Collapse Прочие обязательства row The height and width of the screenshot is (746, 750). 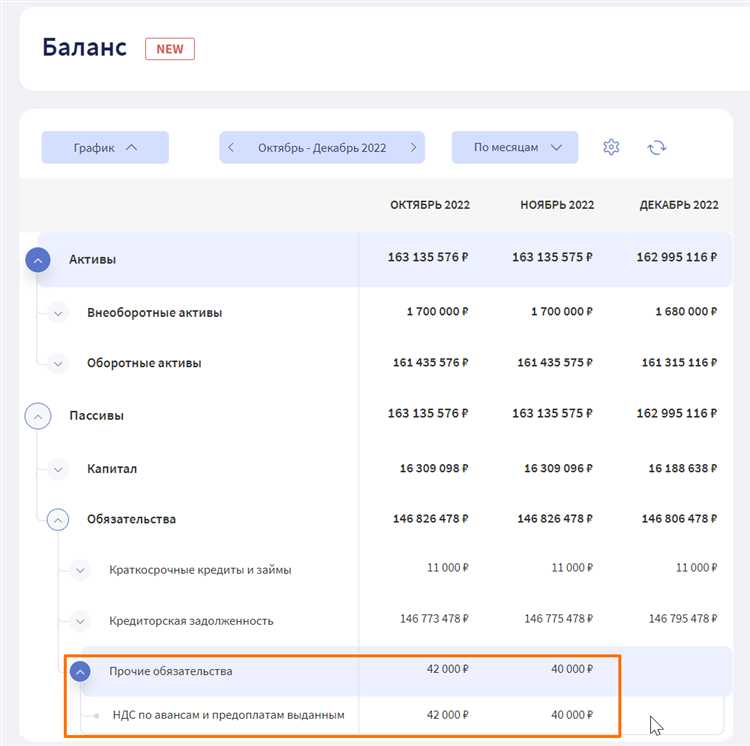pos(80,672)
